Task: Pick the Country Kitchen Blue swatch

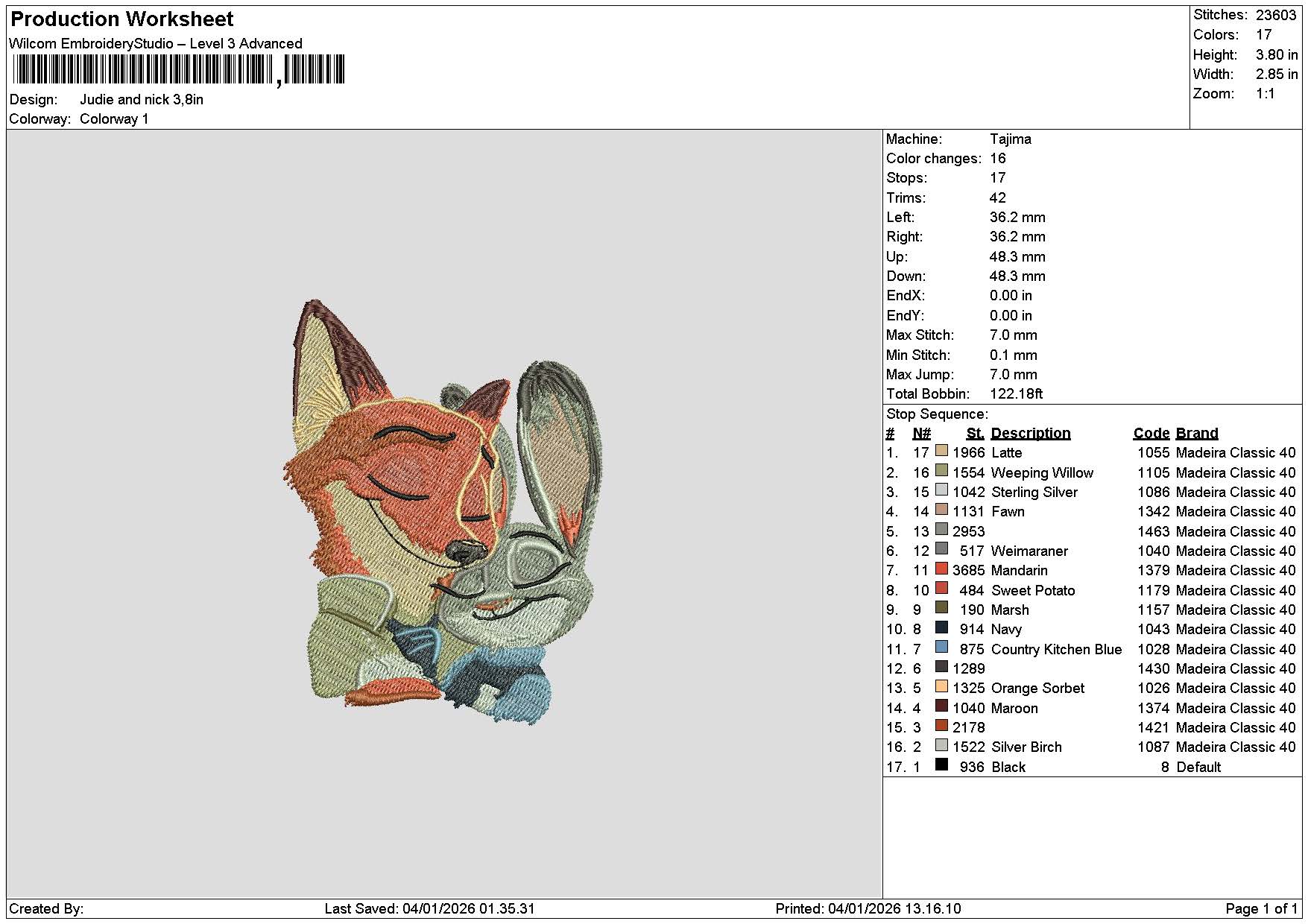Action: coord(941,648)
